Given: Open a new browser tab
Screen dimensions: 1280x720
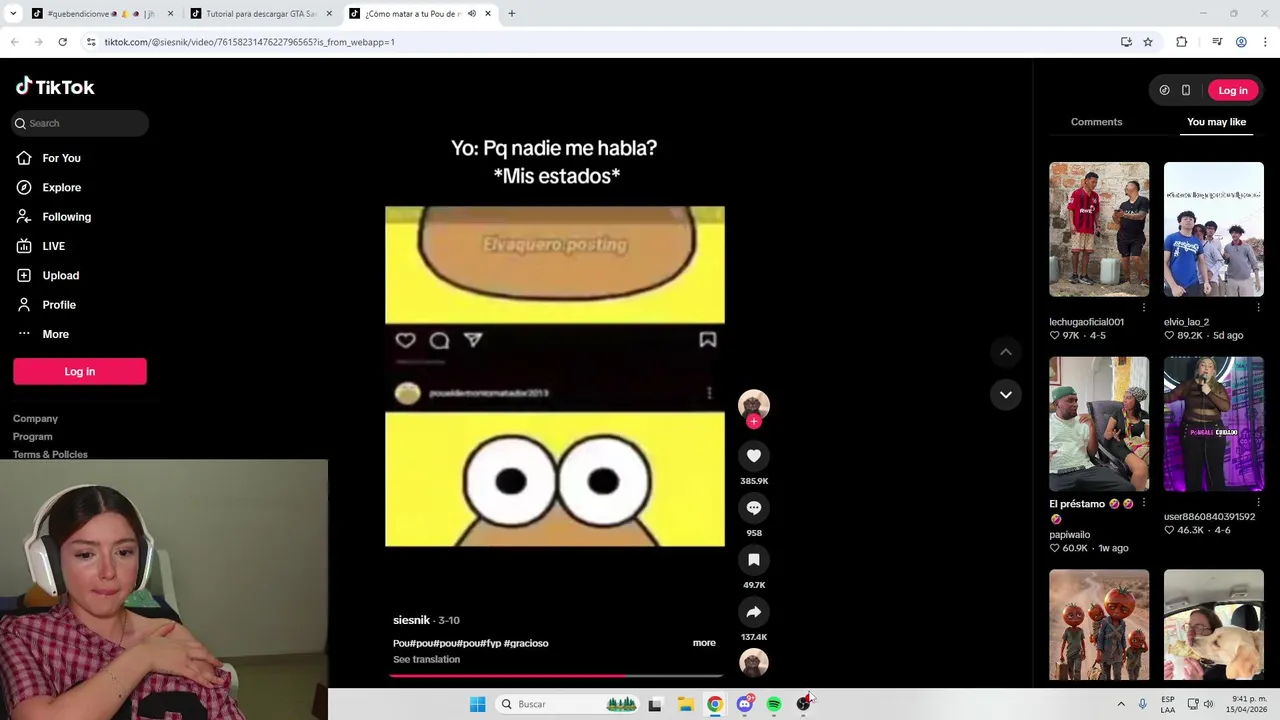Looking at the screenshot, I should (511, 14).
